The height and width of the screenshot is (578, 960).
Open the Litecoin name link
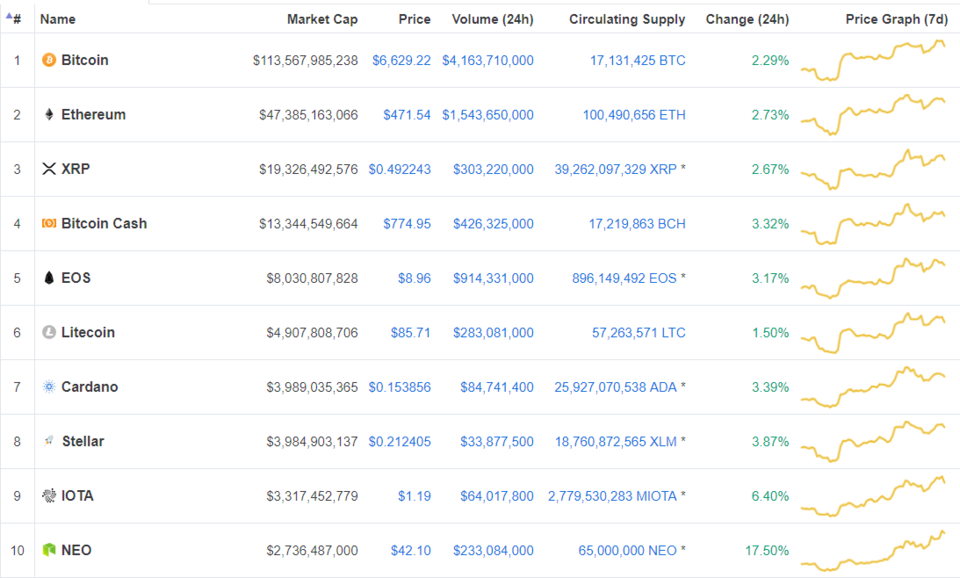point(88,332)
